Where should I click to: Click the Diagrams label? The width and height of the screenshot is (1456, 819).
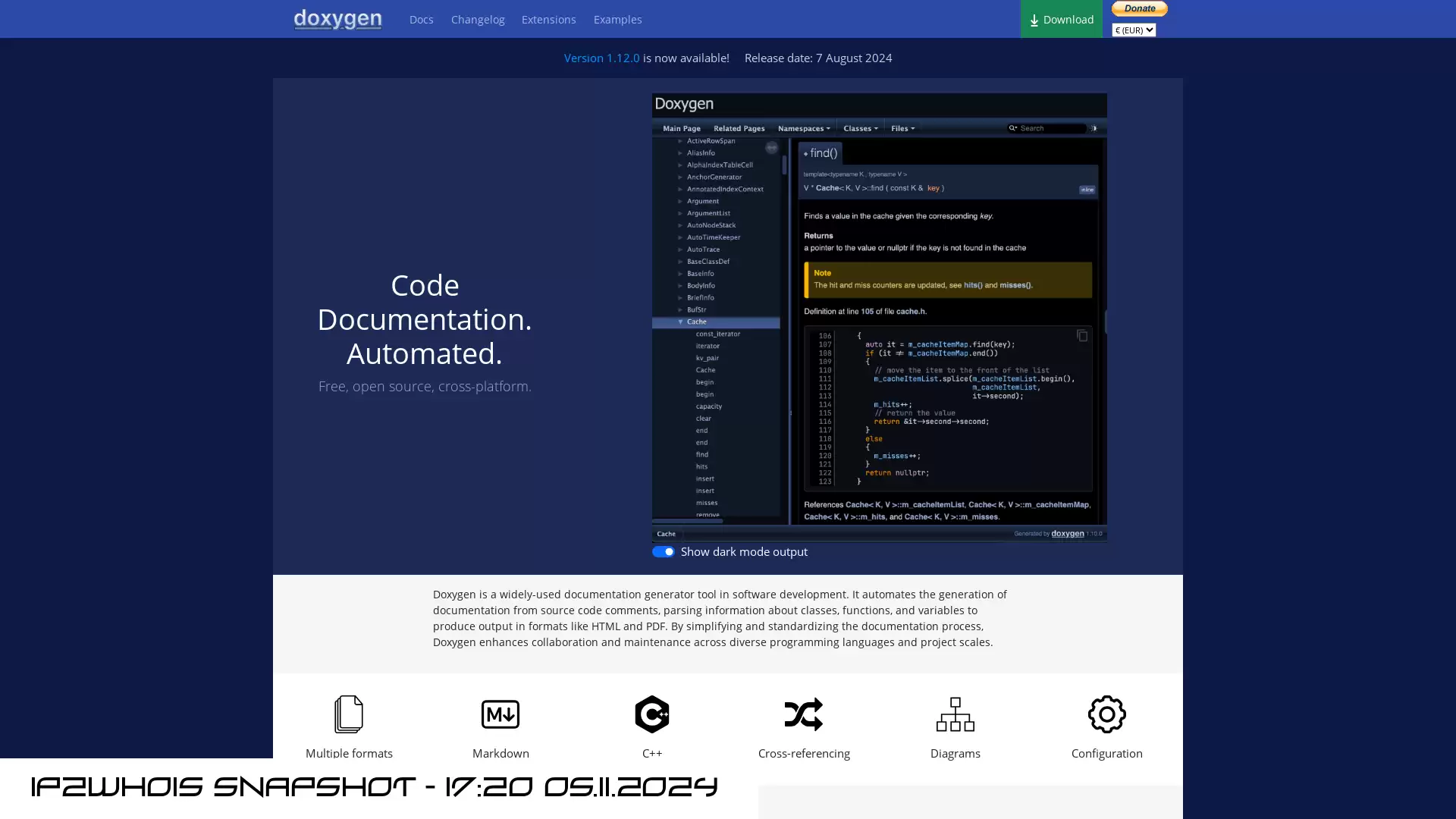pyautogui.click(x=955, y=753)
